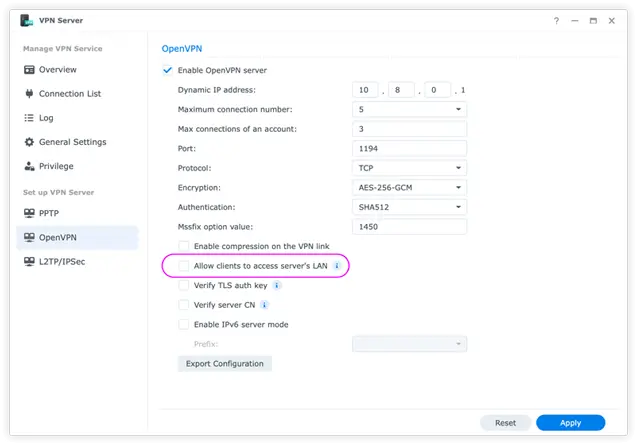636x444 pixels.
Task: Click info icon beside Allow clients LAN access
Action: (x=336, y=266)
